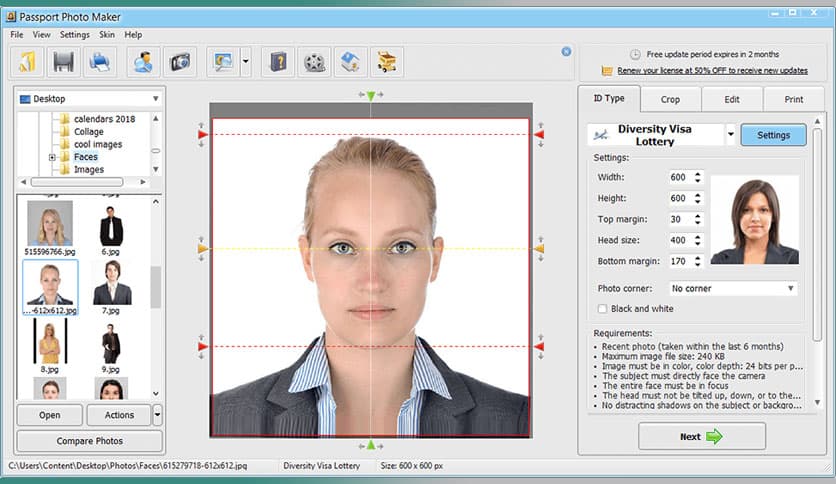
Task: Click green top center alignment marker
Action: click(x=371, y=95)
